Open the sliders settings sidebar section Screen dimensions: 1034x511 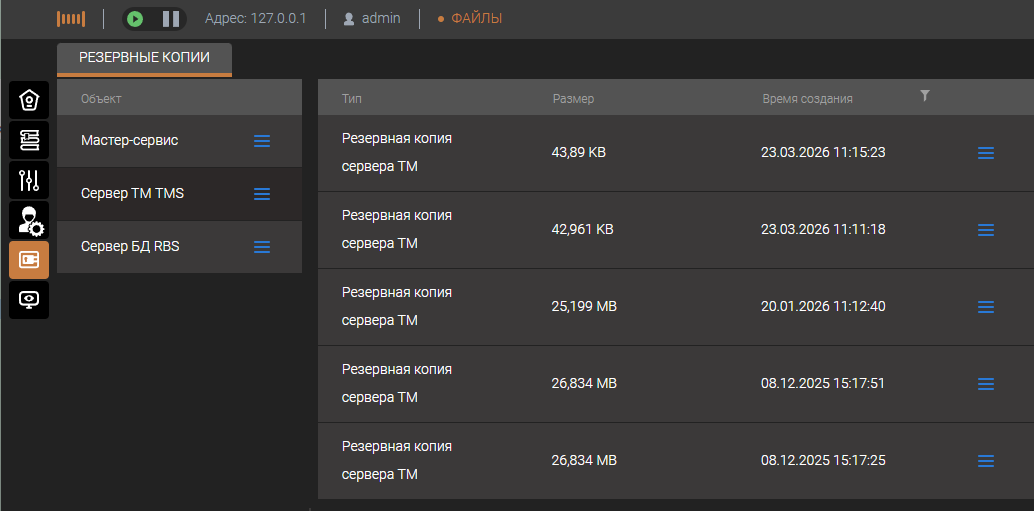coord(29,180)
